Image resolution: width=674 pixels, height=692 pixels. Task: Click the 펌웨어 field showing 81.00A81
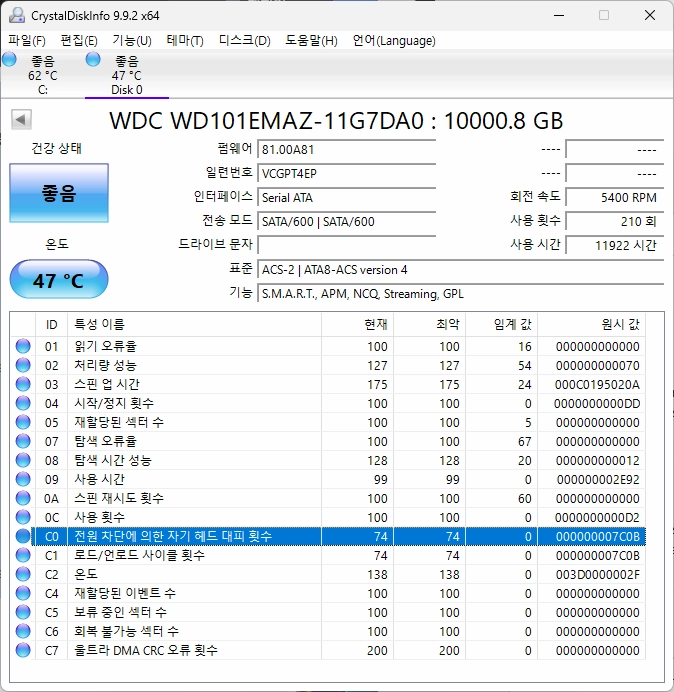pyautogui.click(x=346, y=150)
